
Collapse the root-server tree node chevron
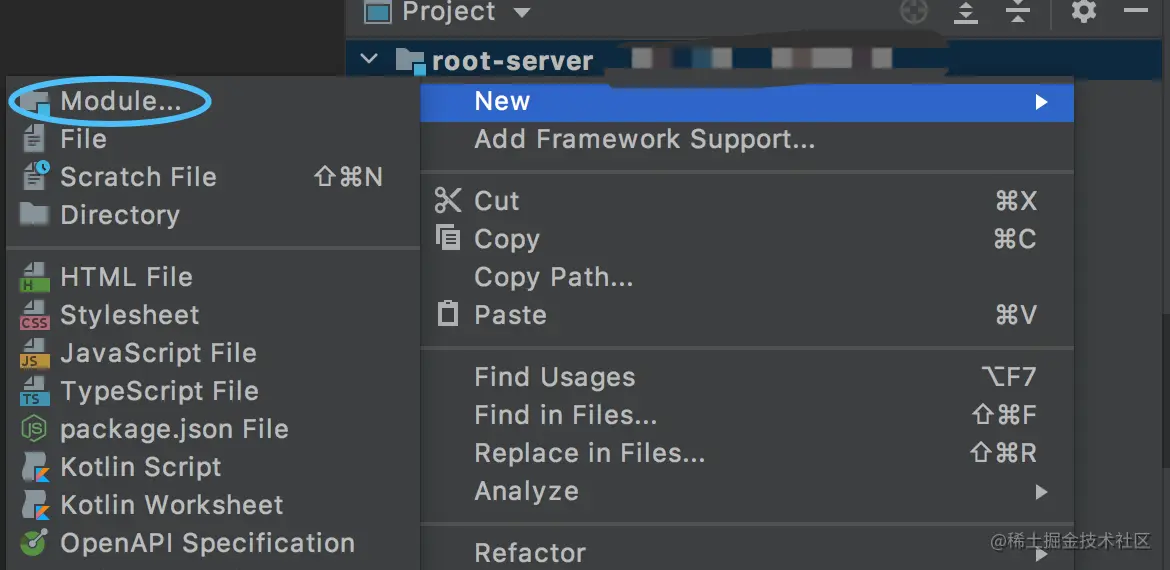click(369, 60)
